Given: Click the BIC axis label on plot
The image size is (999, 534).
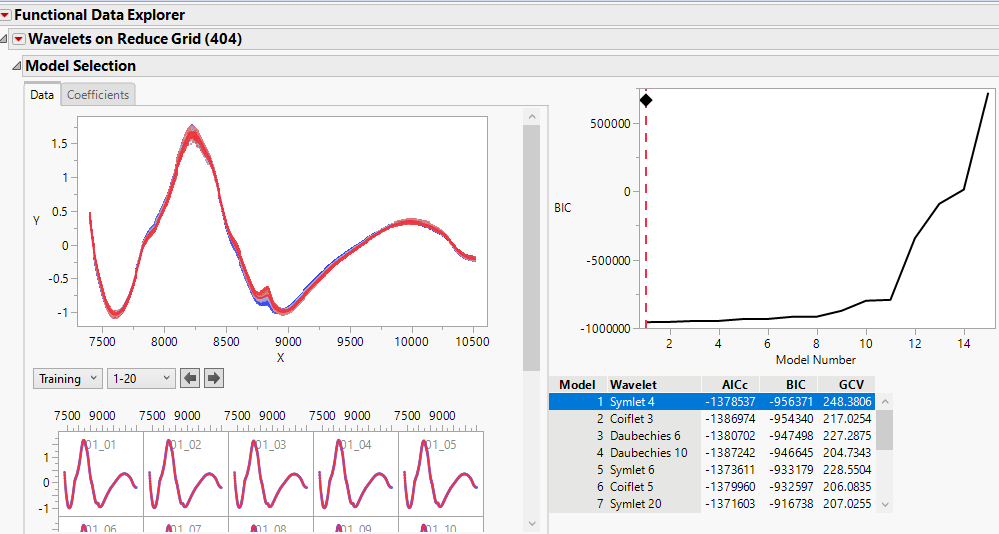Looking at the screenshot, I should coord(563,208).
